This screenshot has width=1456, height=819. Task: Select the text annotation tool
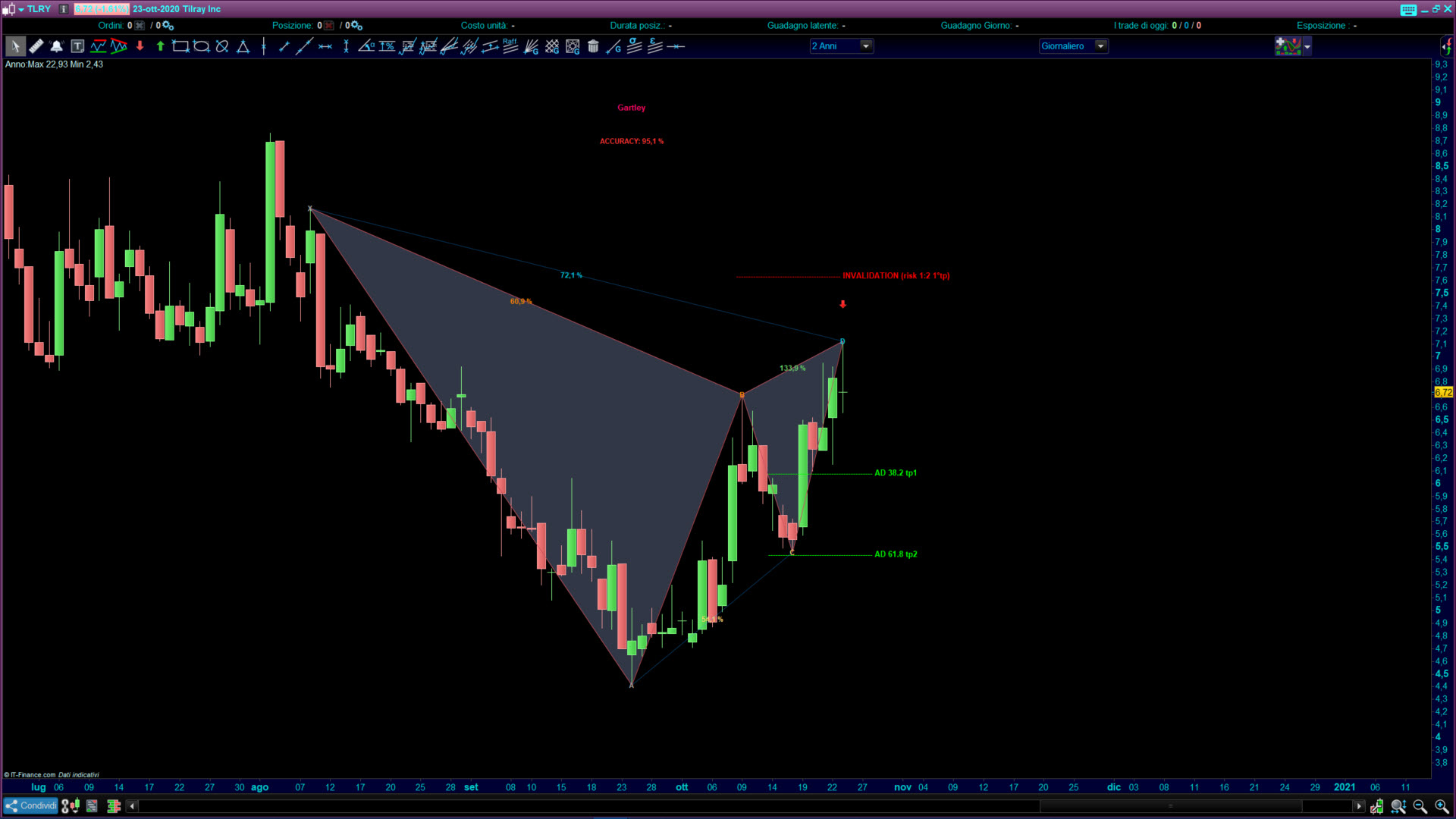pos(77,46)
